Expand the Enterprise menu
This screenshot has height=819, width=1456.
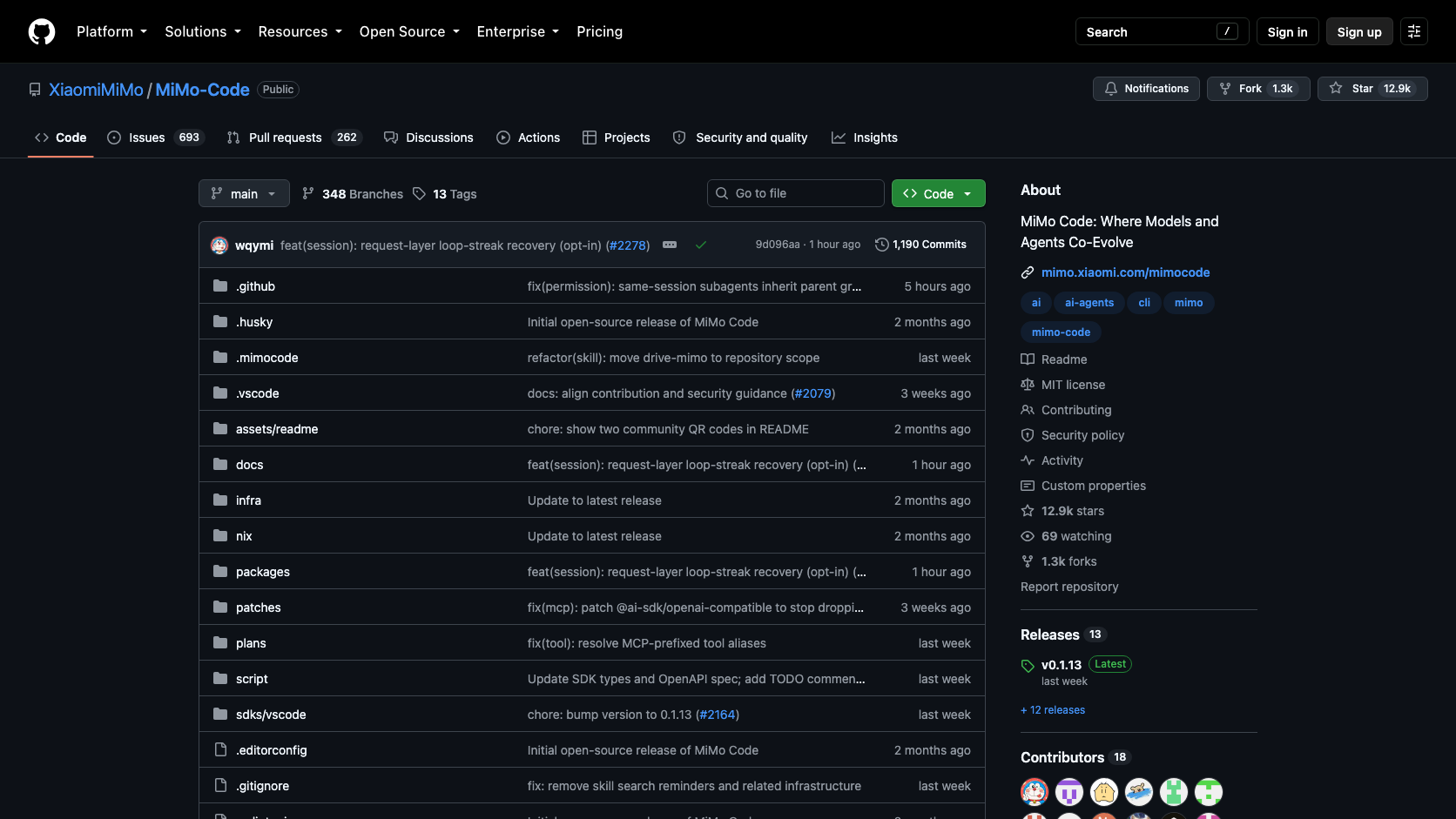point(518,31)
